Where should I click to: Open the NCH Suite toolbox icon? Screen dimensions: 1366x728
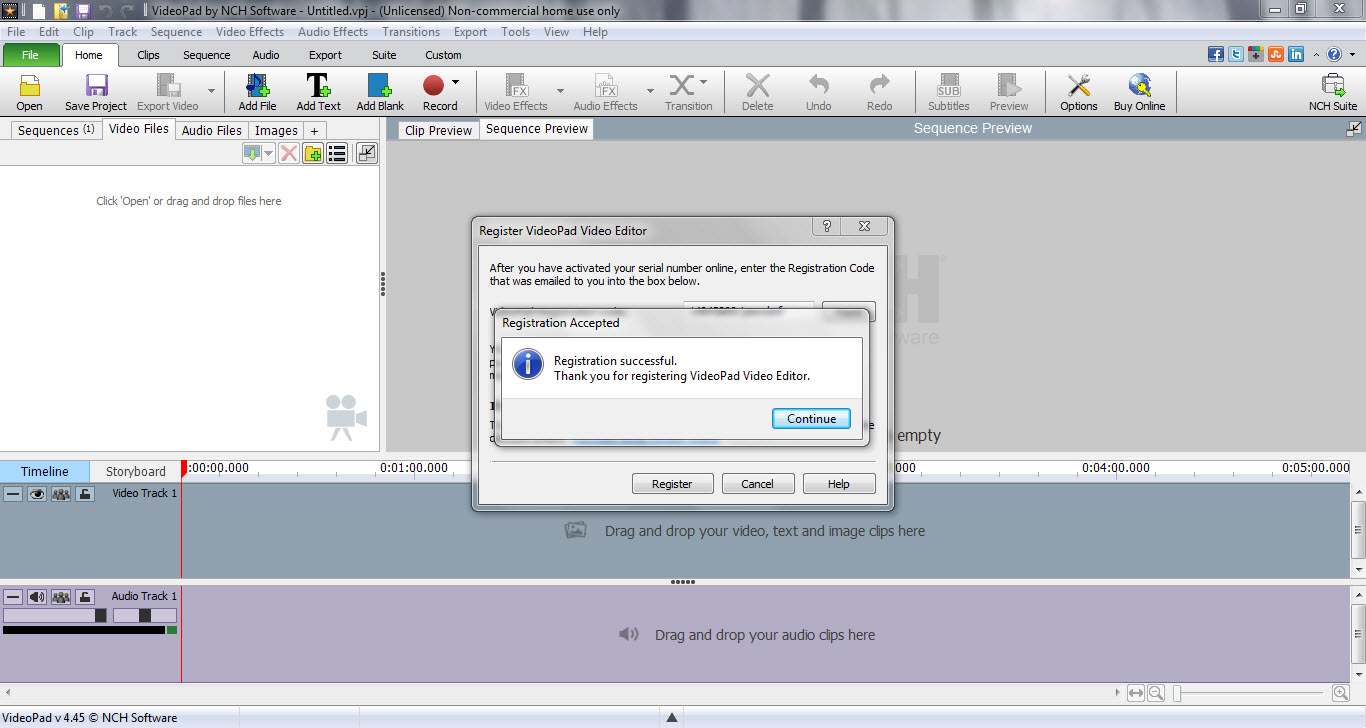pos(1333,86)
